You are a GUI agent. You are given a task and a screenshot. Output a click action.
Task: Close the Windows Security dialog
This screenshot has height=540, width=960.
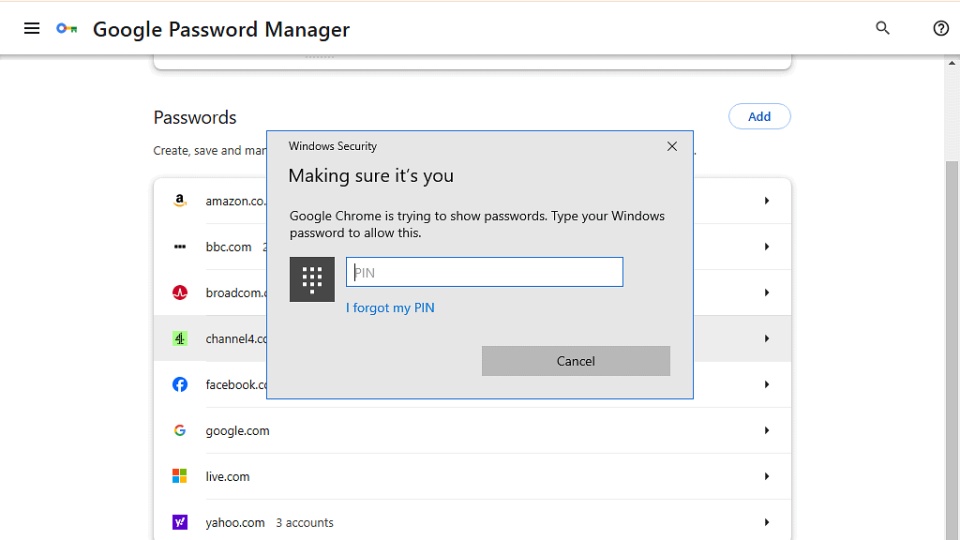[672, 146]
